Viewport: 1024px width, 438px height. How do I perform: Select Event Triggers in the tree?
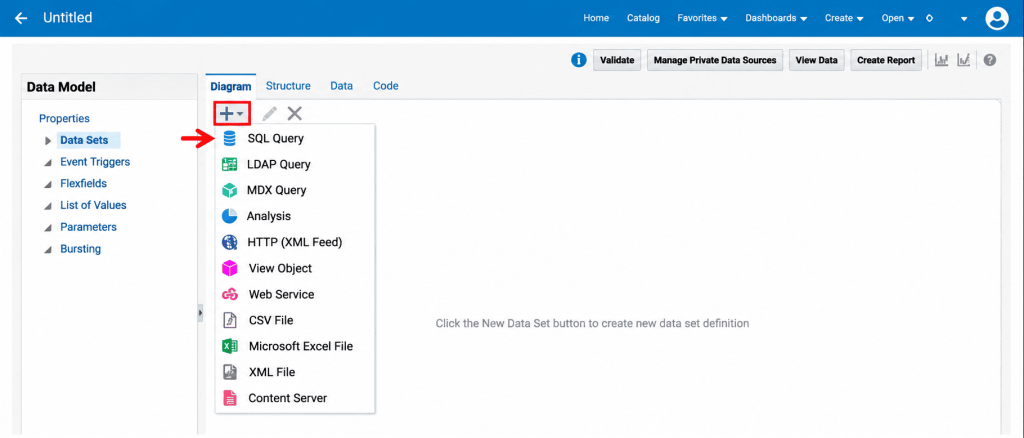(x=95, y=162)
